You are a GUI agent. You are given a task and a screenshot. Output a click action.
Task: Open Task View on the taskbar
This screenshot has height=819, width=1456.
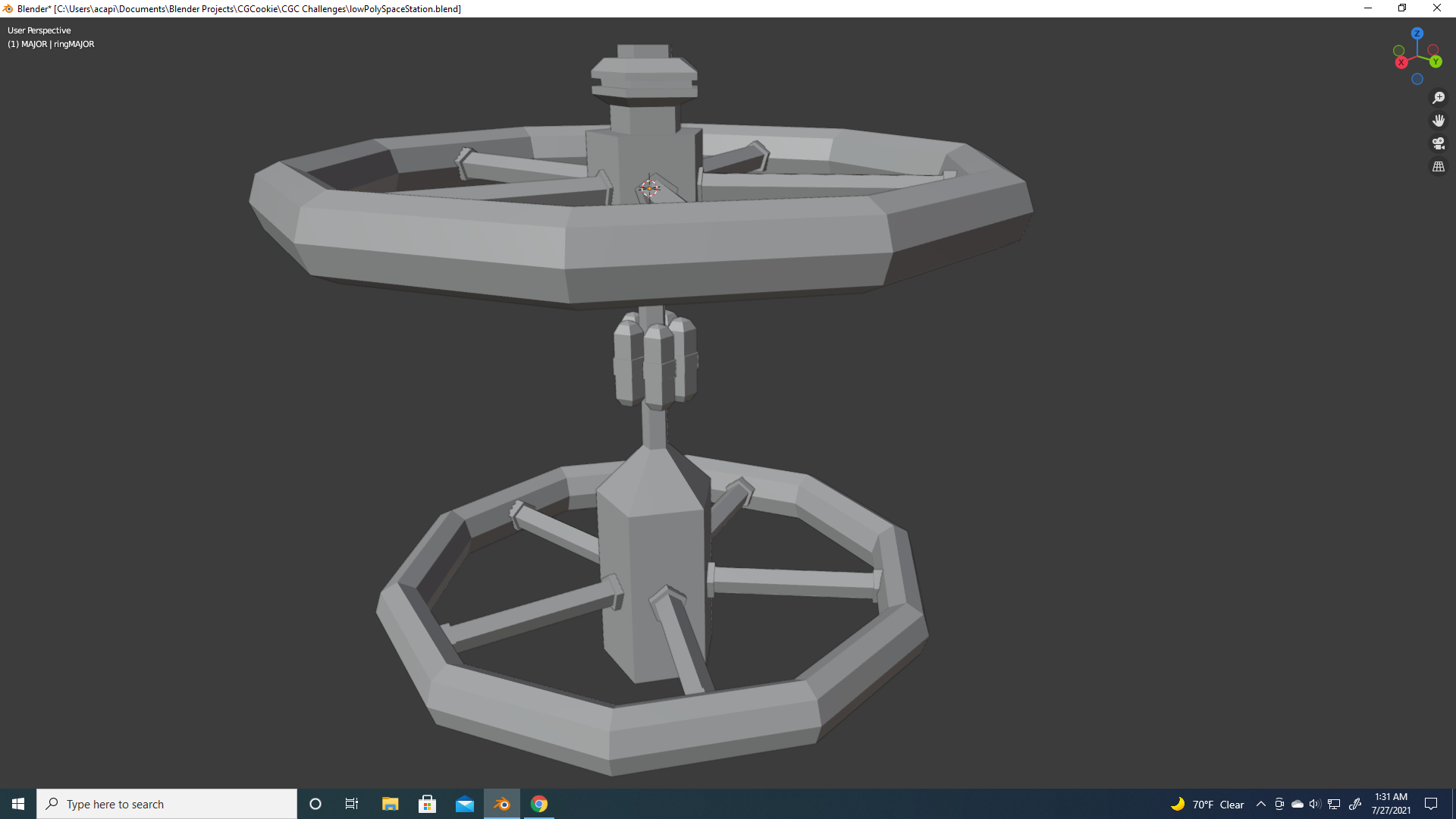pos(352,804)
